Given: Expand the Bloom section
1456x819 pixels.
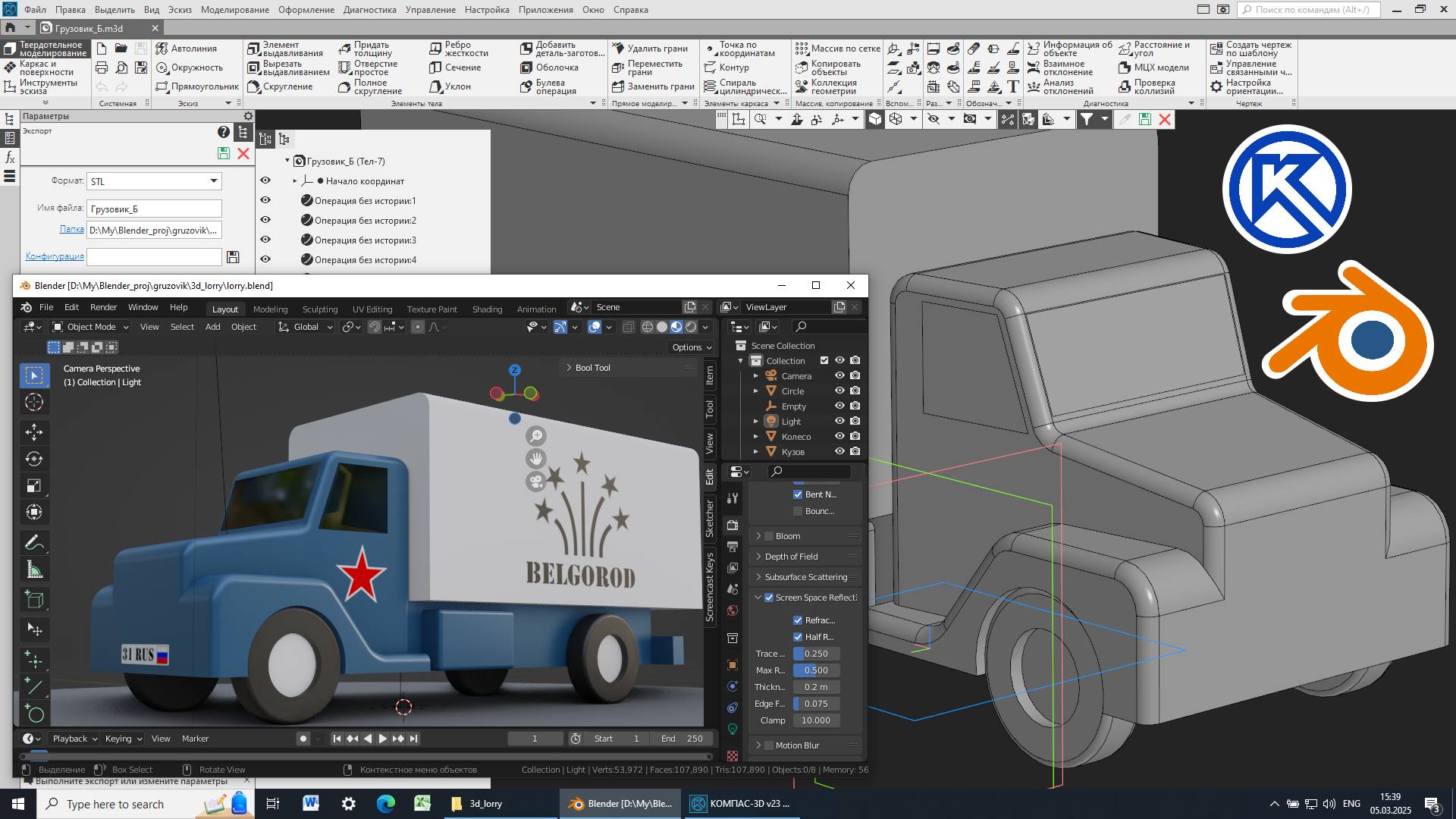Looking at the screenshot, I should [x=759, y=536].
